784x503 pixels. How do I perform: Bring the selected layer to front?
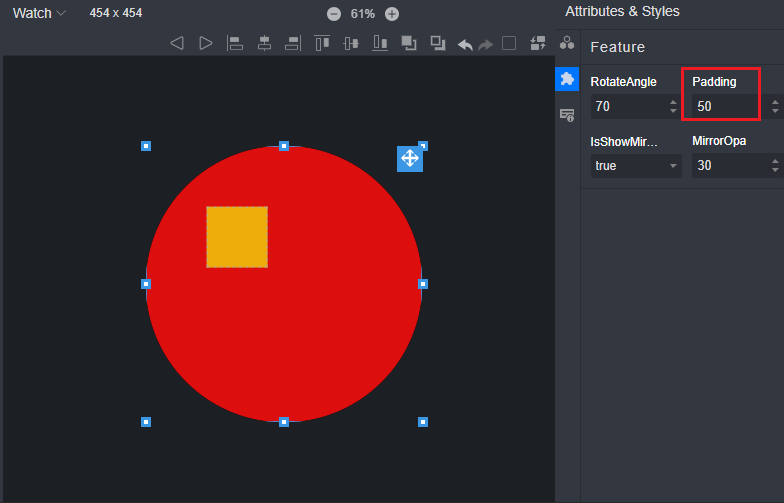point(408,43)
